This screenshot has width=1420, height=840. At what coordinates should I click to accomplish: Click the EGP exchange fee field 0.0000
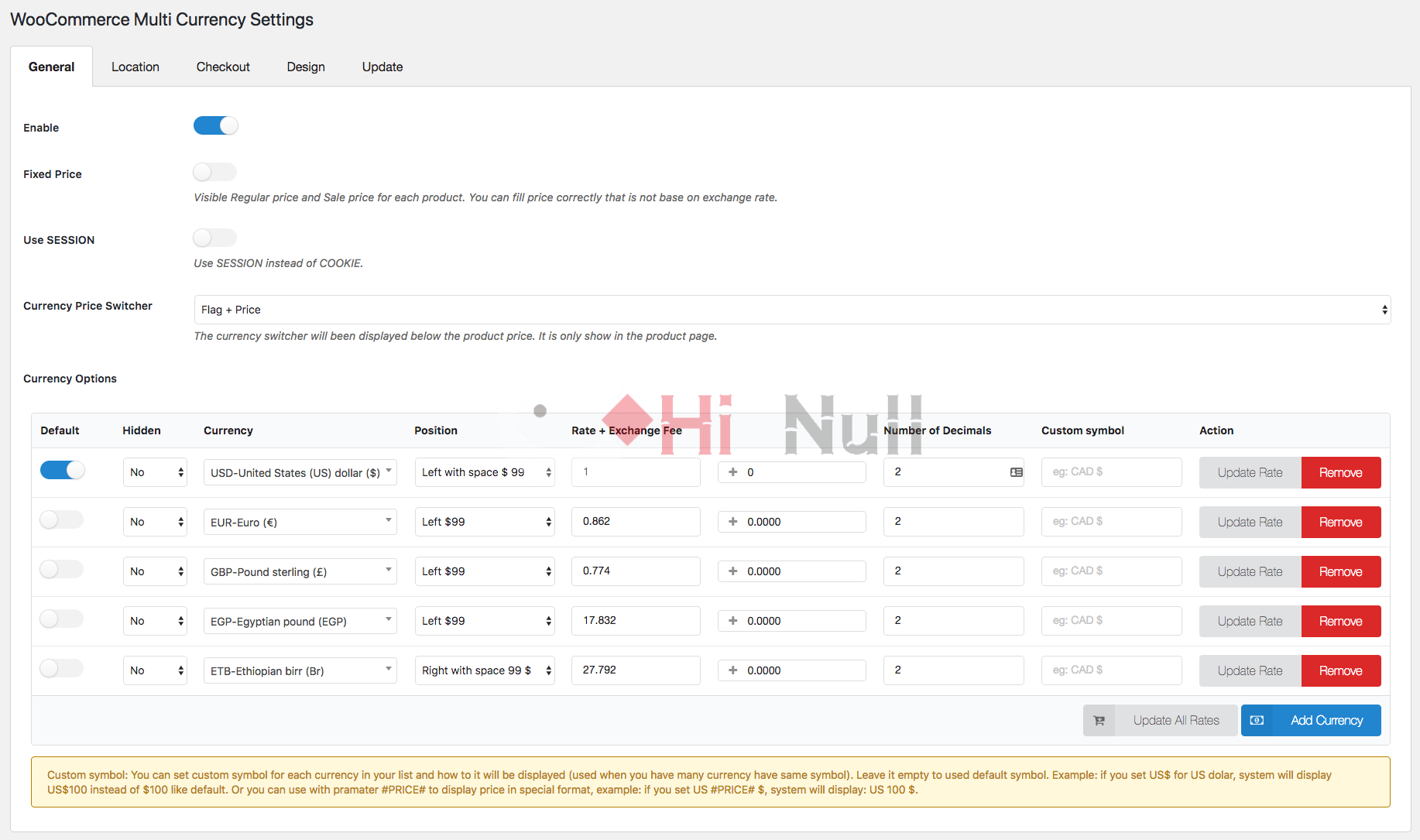(x=791, y=621)
